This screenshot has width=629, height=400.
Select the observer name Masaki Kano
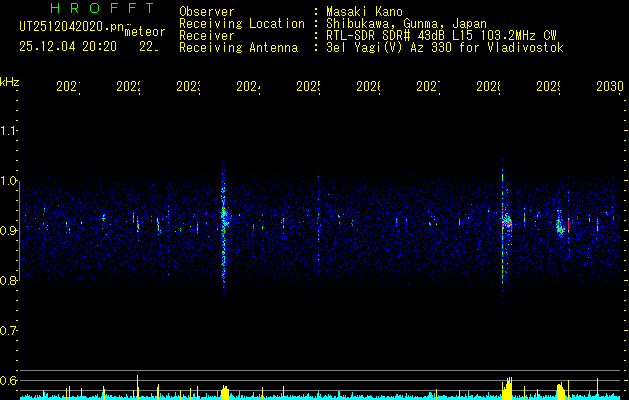(364, 11)
